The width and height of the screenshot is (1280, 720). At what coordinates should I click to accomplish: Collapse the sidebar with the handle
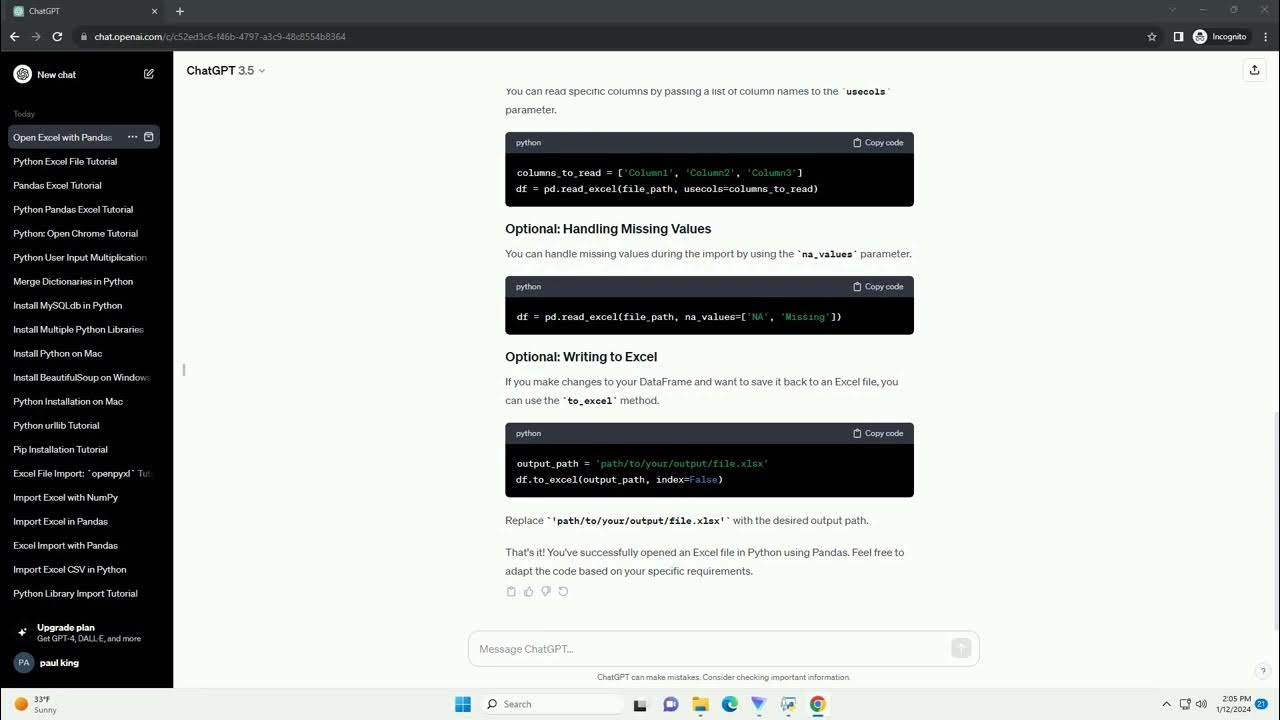point(184,370)
